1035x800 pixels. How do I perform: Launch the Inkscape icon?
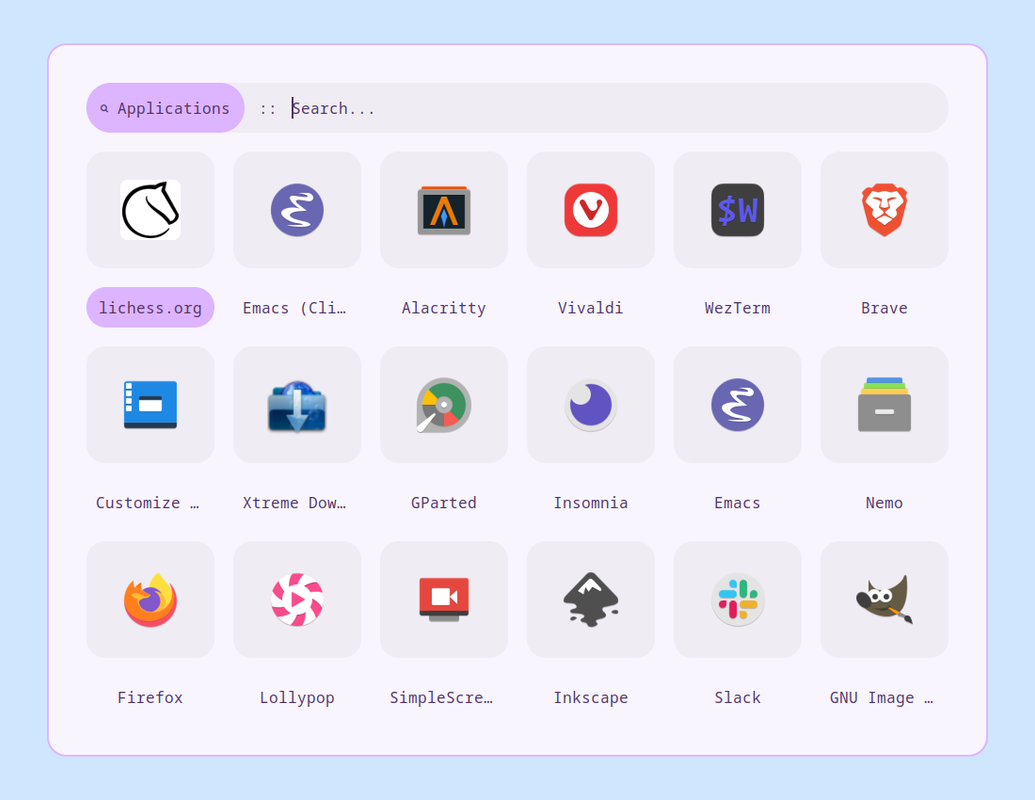591,599
